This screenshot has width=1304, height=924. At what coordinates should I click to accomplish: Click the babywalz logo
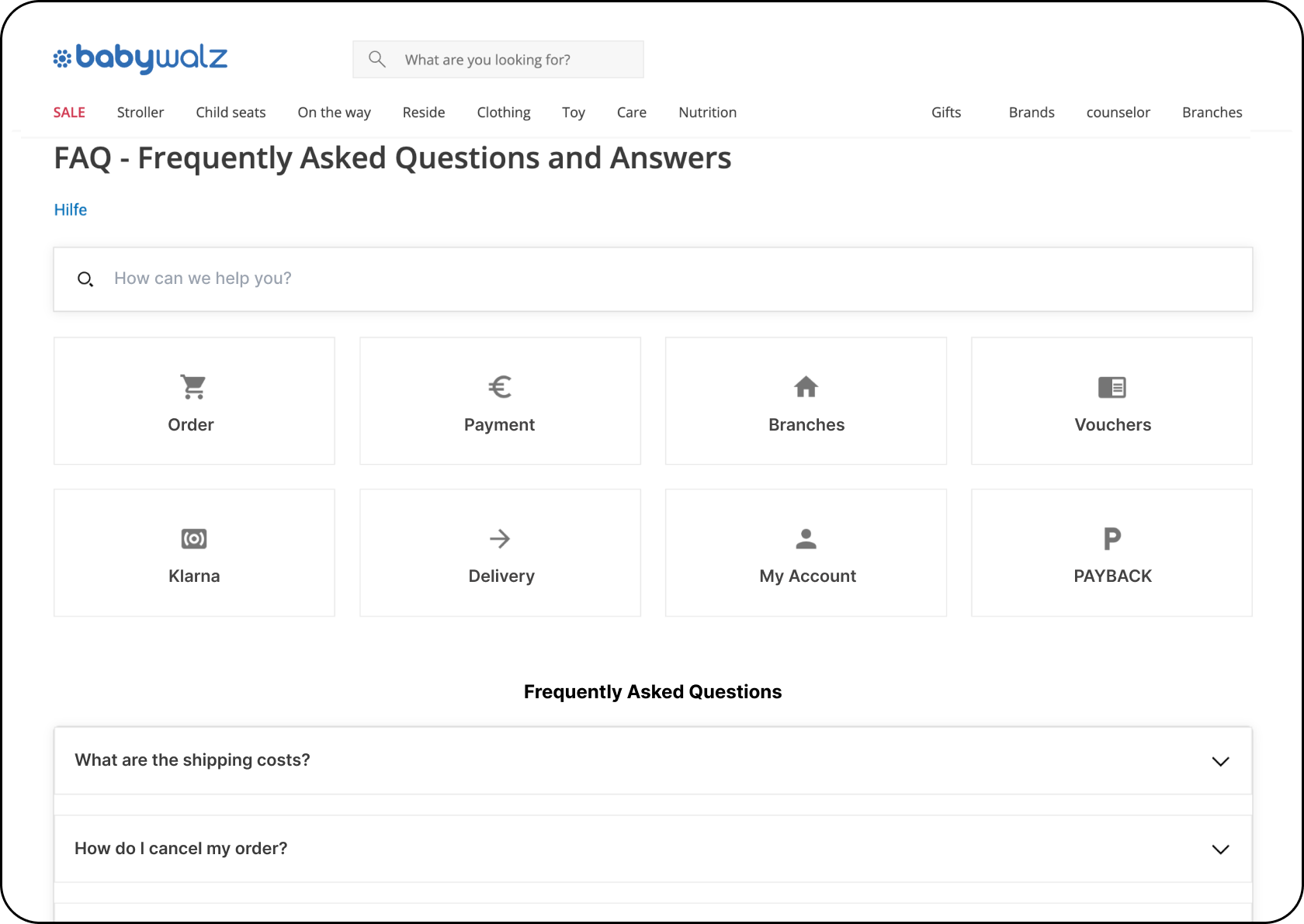pyautogui.click(x=140, y=58)
